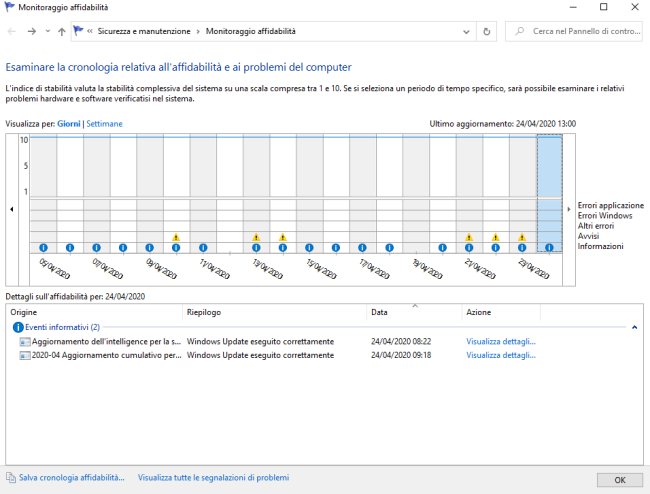Go back using the navigation back arrow
This screenshot has height=494, width=650.
(x=12, y=31)
